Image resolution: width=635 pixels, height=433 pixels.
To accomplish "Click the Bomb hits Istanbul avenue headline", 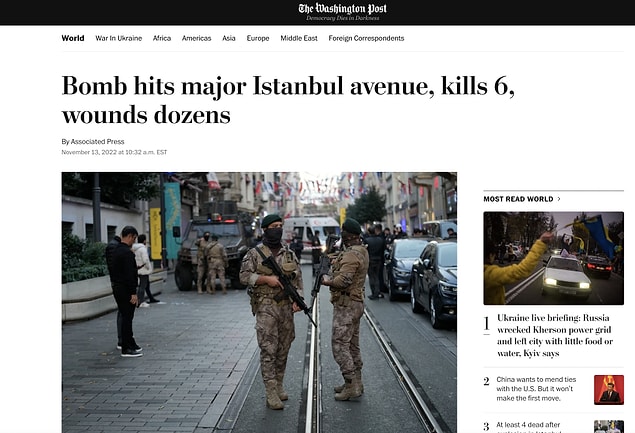I will (288, 100).
